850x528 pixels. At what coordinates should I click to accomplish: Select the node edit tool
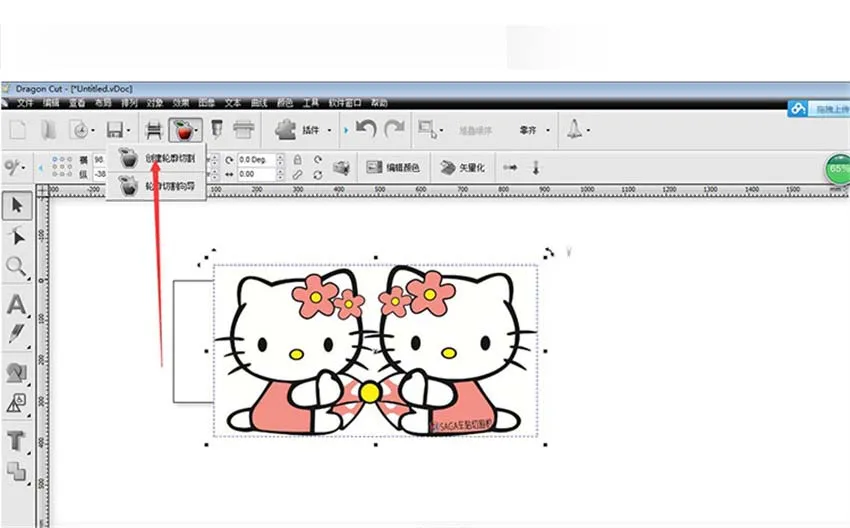pyautogui.click(x=17, y=236)
